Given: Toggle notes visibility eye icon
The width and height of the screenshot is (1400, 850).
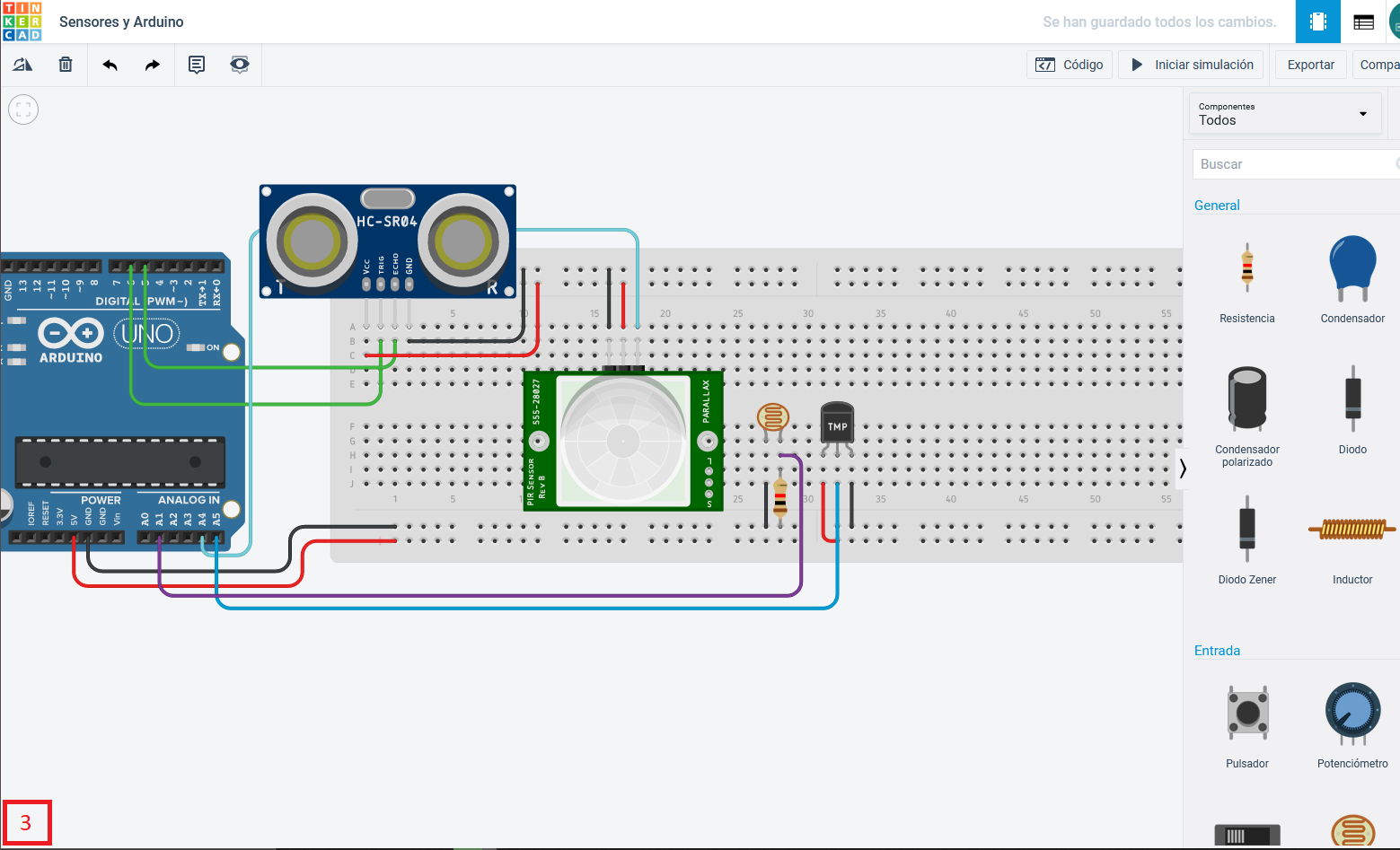Looking at the screenshot, I should [x=240, y=65].
